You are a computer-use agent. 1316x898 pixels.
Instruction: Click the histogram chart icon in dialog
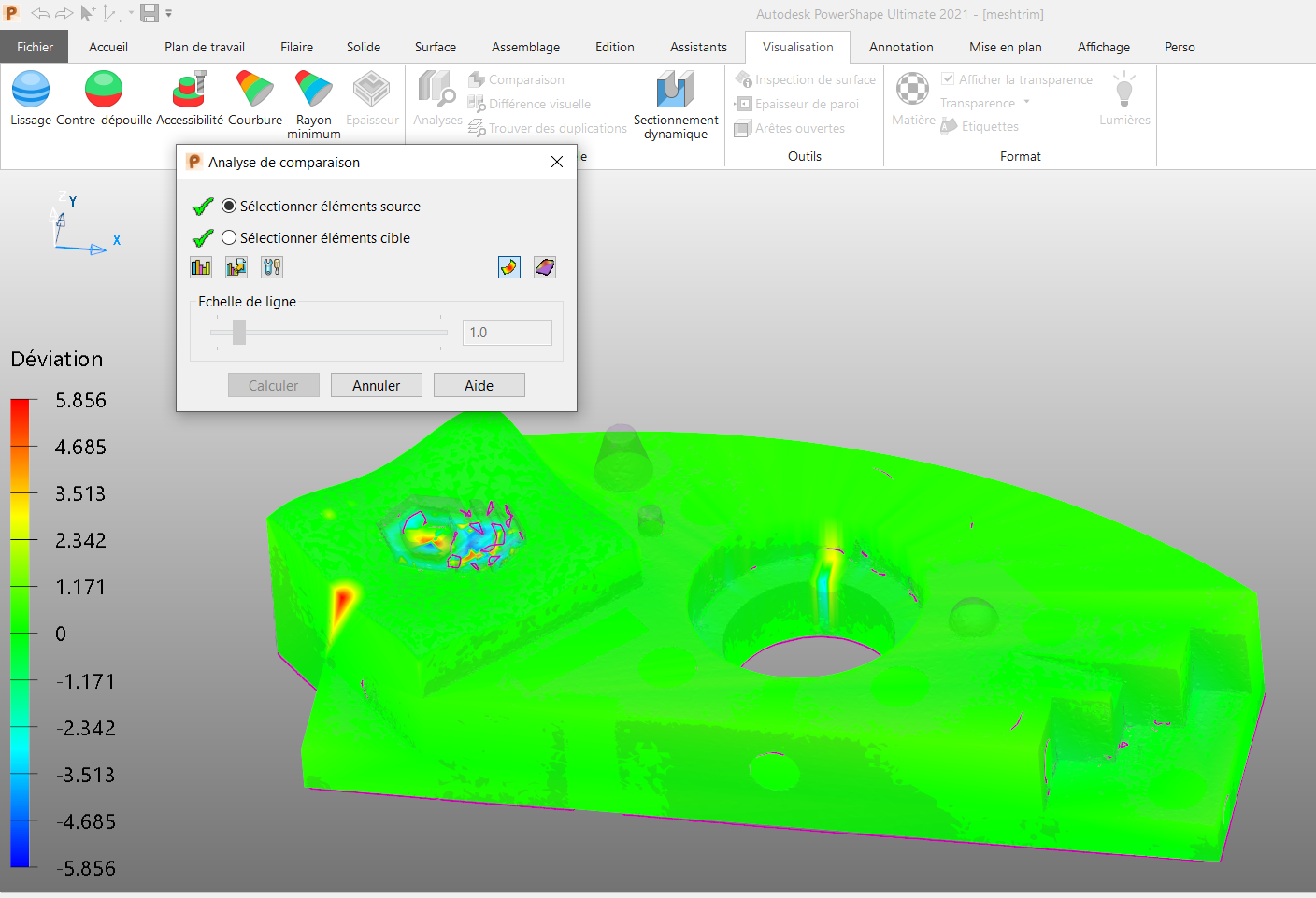(201, 267)
